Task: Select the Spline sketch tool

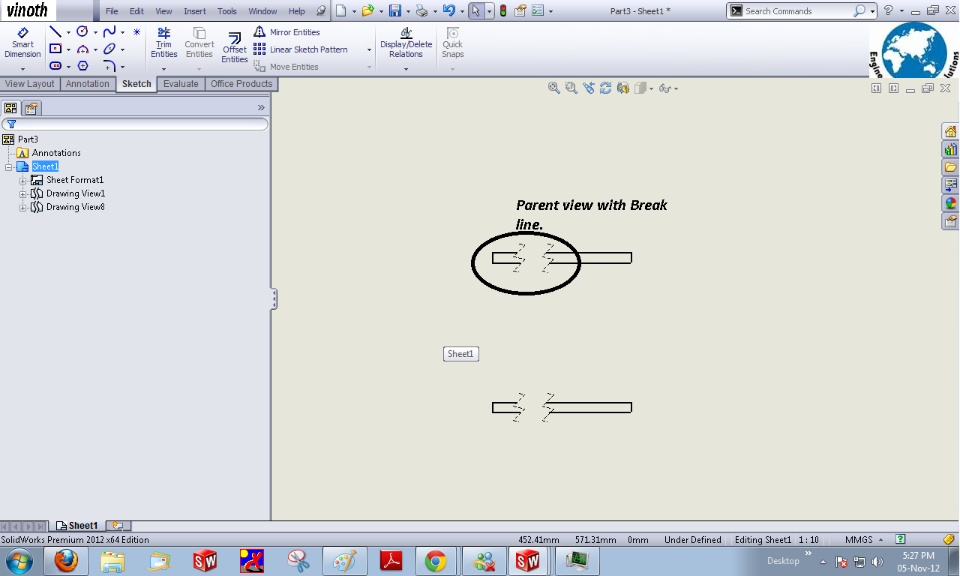Action: click(x=110, y=32)
